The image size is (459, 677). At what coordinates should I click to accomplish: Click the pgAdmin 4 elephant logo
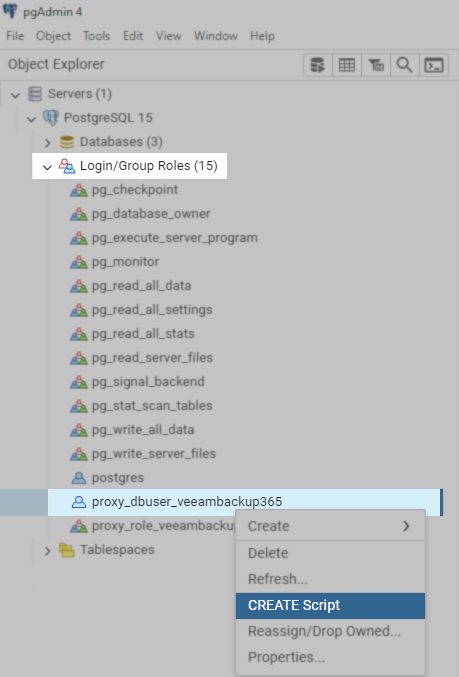(x=9, y=11)
